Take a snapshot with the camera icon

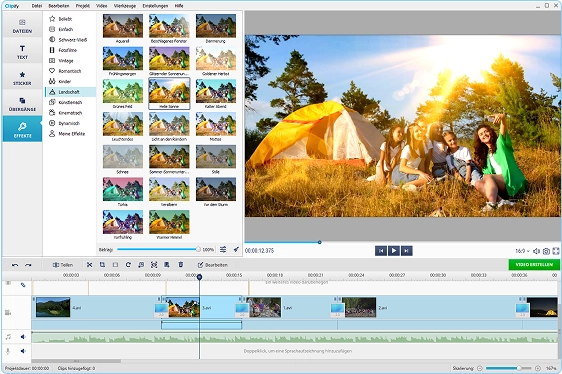click(546, 251)
